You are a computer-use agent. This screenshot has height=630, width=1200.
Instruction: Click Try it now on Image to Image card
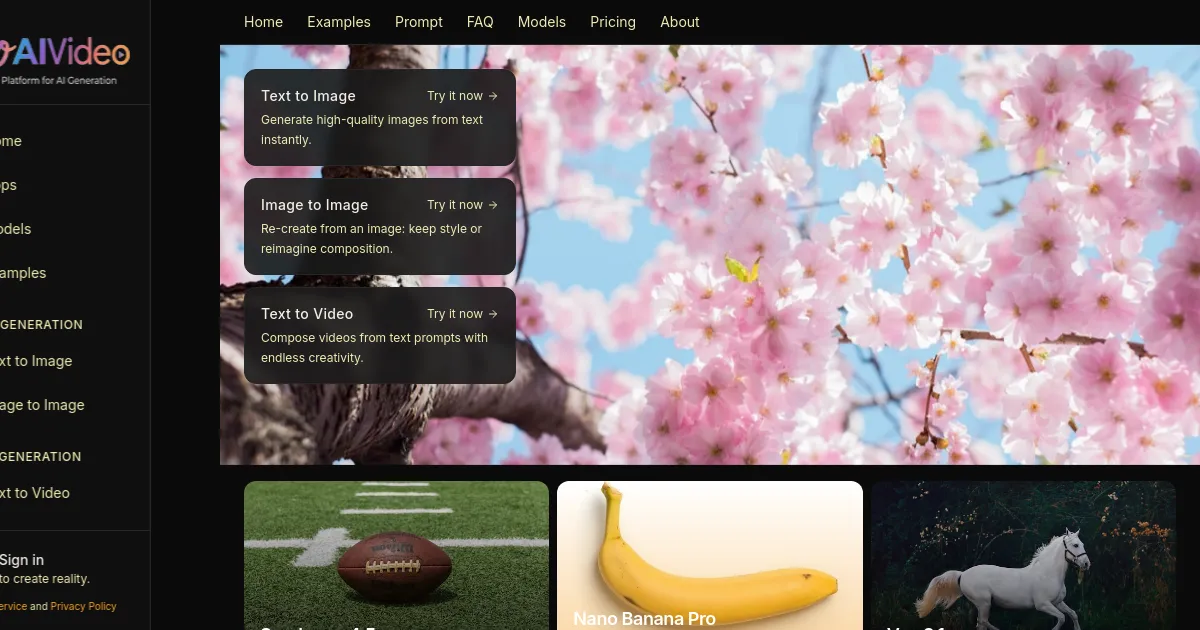click(x=461, y=204)
